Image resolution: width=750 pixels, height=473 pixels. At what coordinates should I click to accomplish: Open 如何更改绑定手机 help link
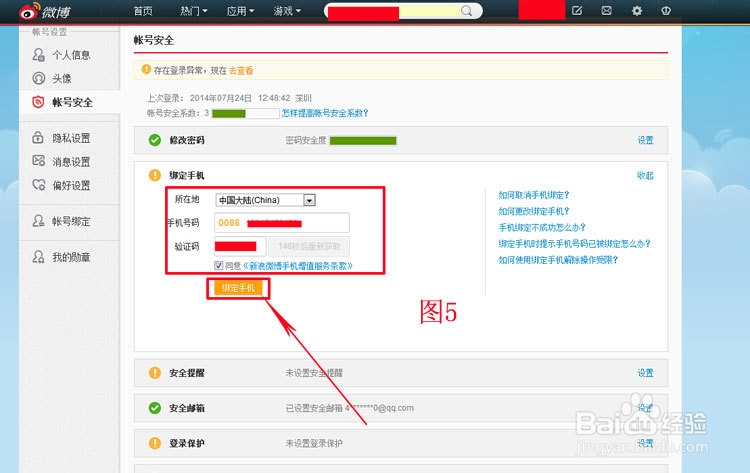534,211
